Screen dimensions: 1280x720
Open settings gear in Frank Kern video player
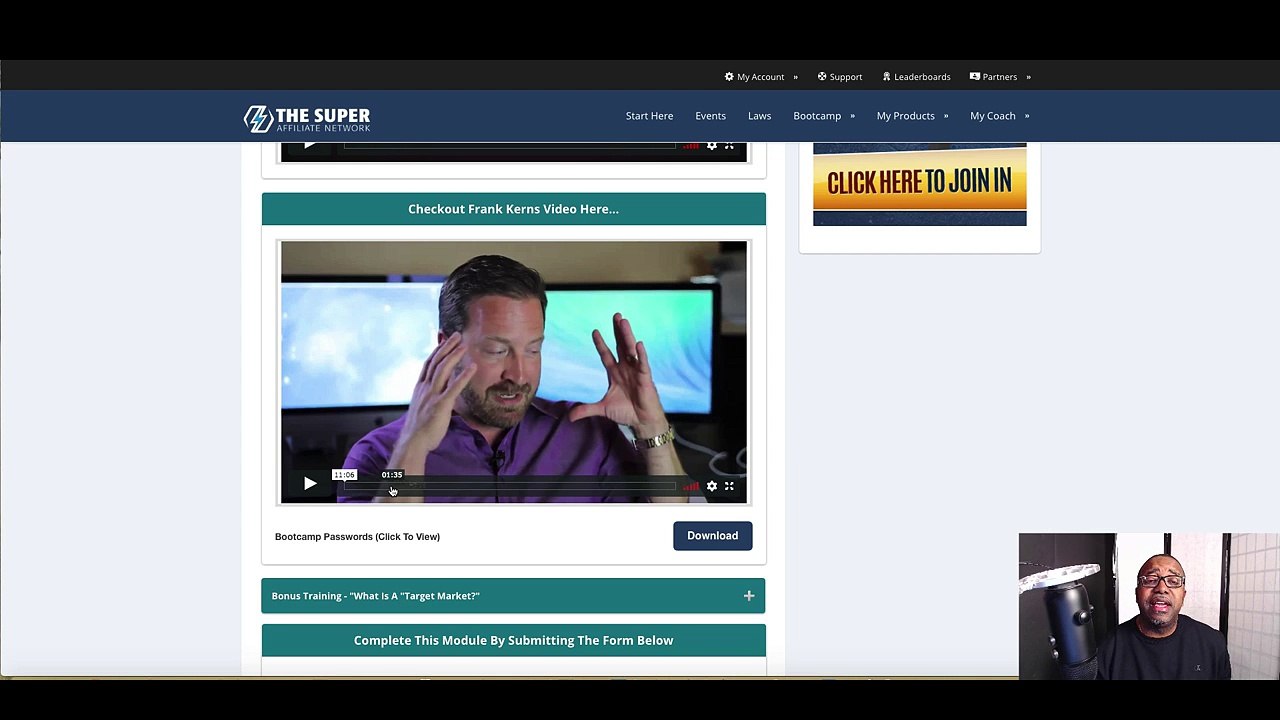pyautogui.click(x=712, y=486)
